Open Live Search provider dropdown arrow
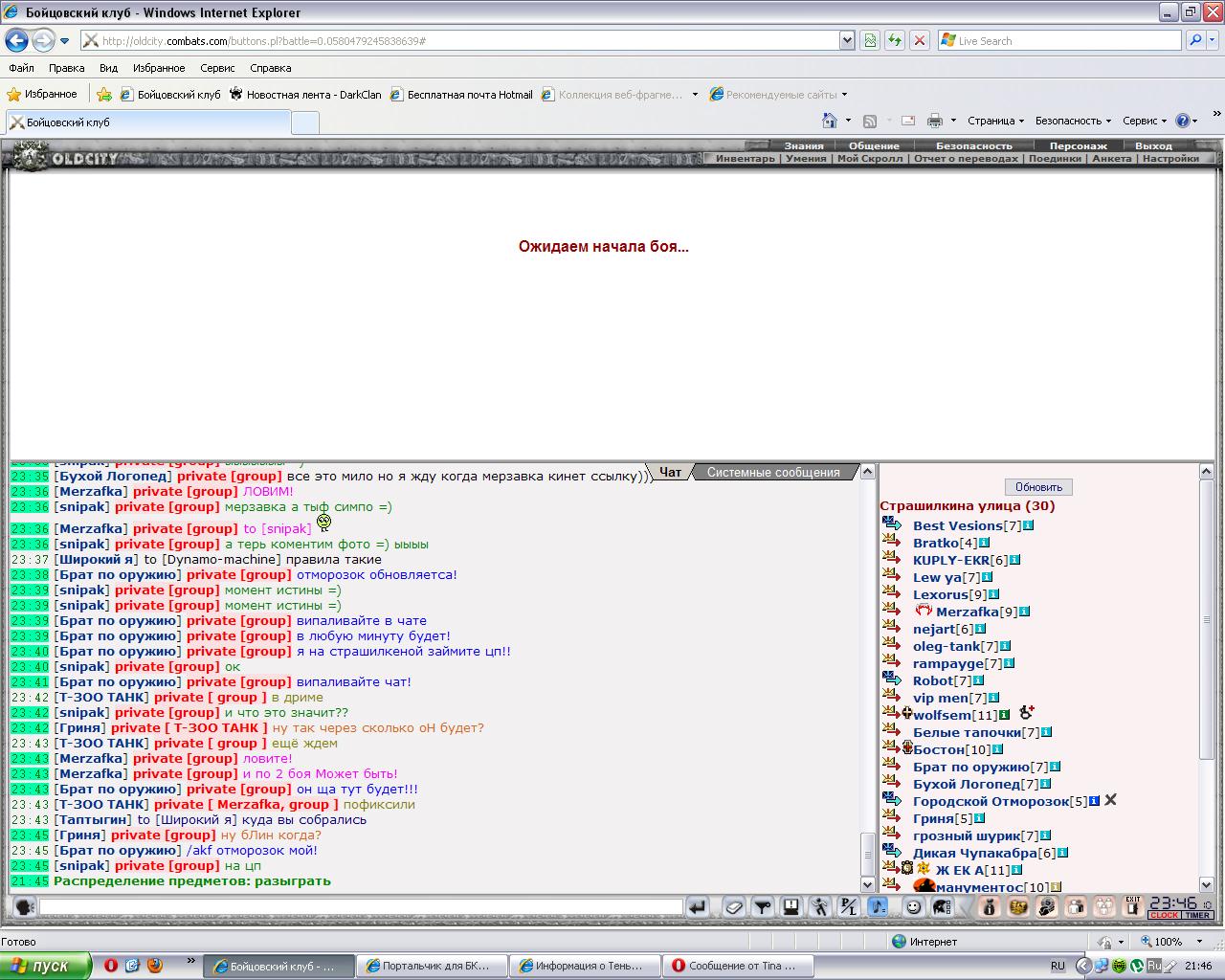This screenshot has height=980, width=1225. pos(1213,40)
